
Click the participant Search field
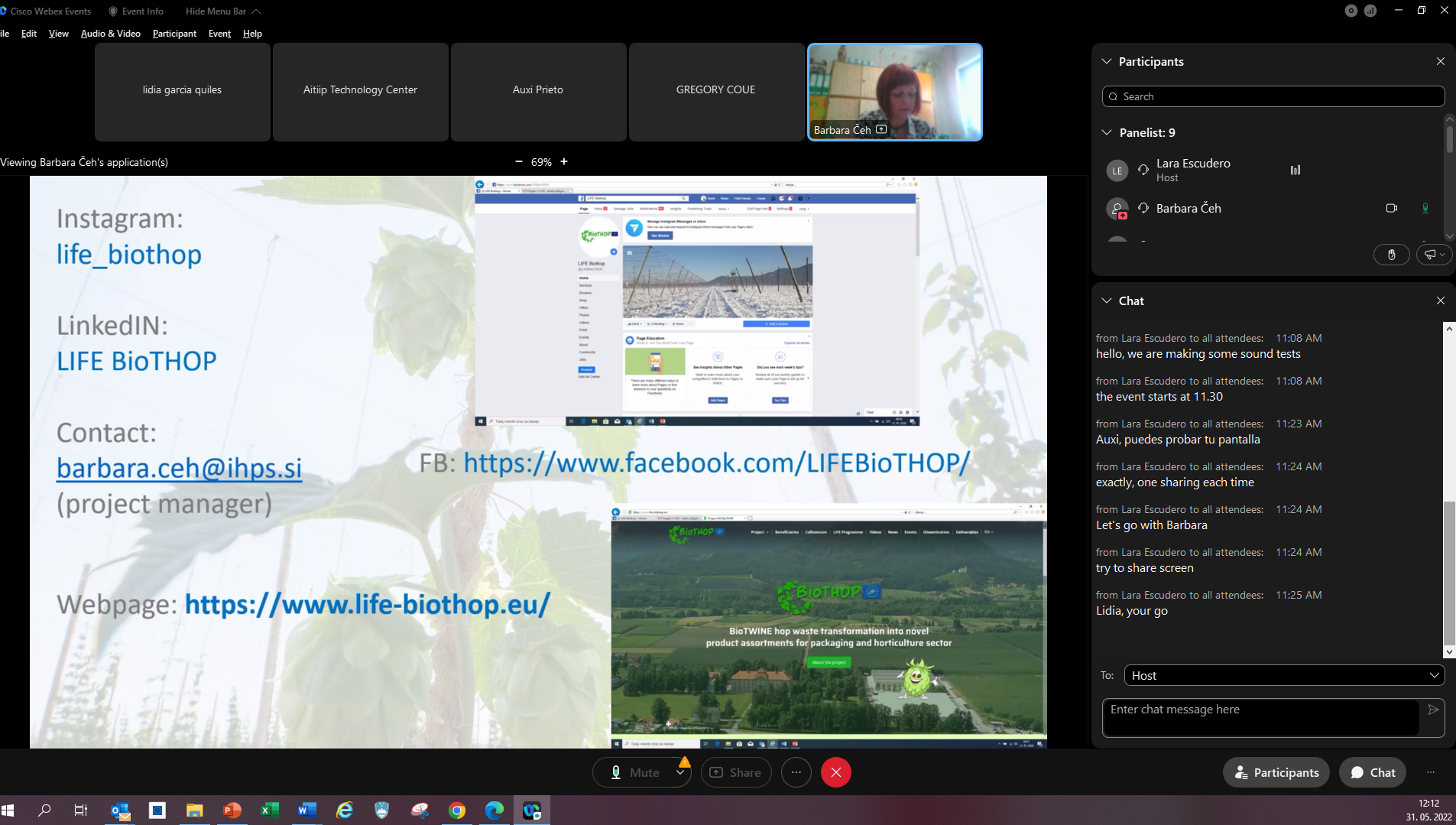click(1273, 96)
